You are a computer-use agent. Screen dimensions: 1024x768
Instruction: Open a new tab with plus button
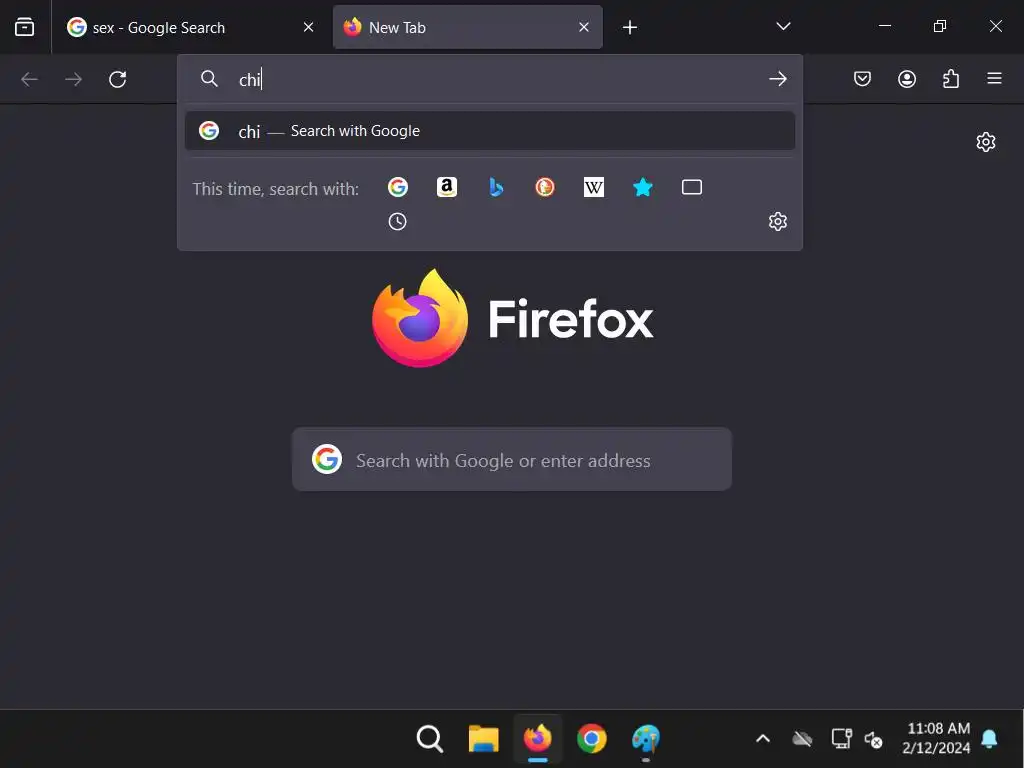coord(630,27)
